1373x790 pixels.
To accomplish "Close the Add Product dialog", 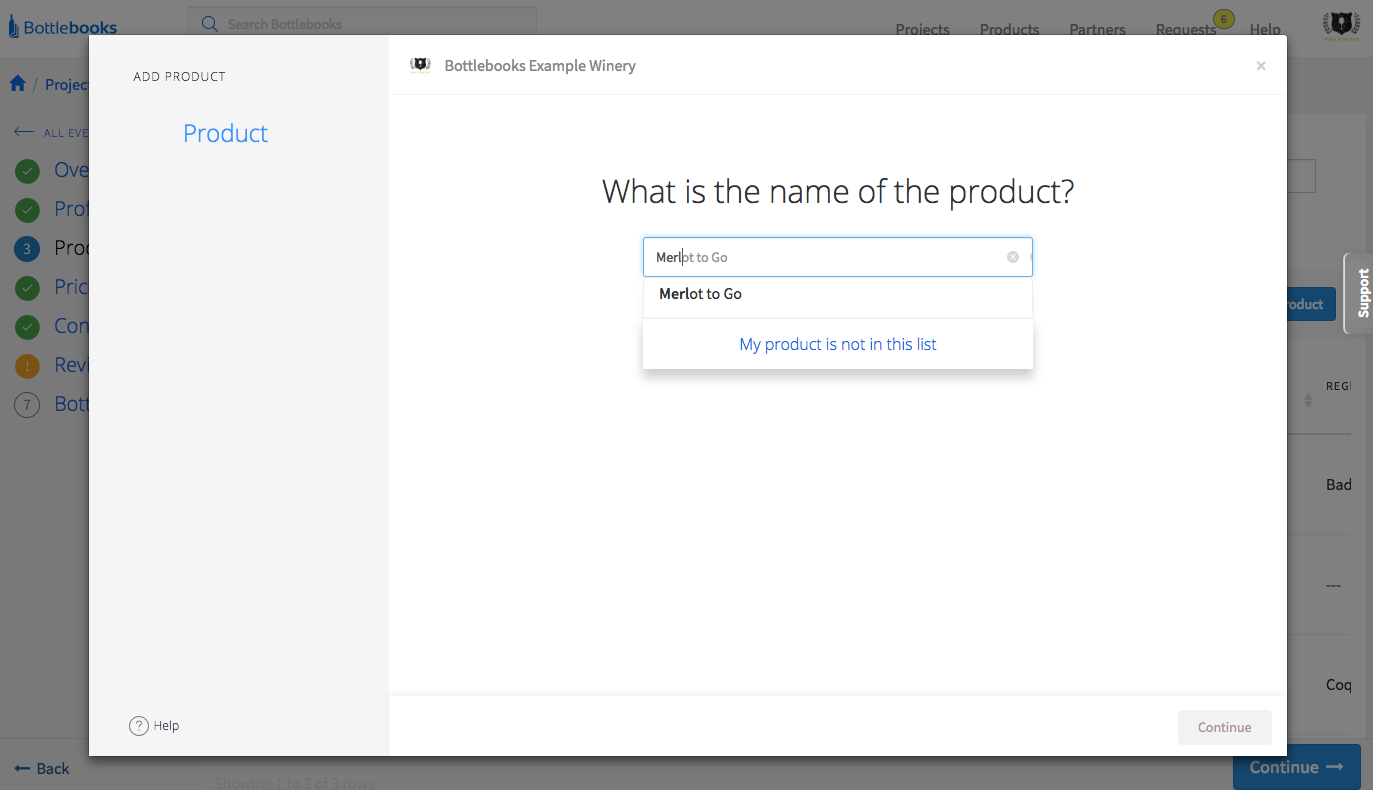I will (1260, 66).
